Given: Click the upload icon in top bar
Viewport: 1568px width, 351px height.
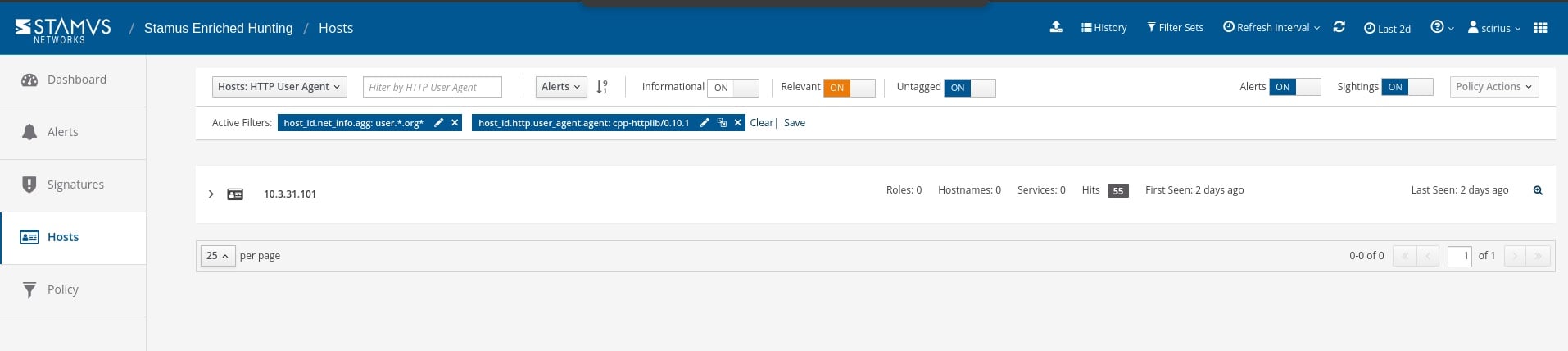Looking at the screenshot, I should click(x=1056, y=27).
